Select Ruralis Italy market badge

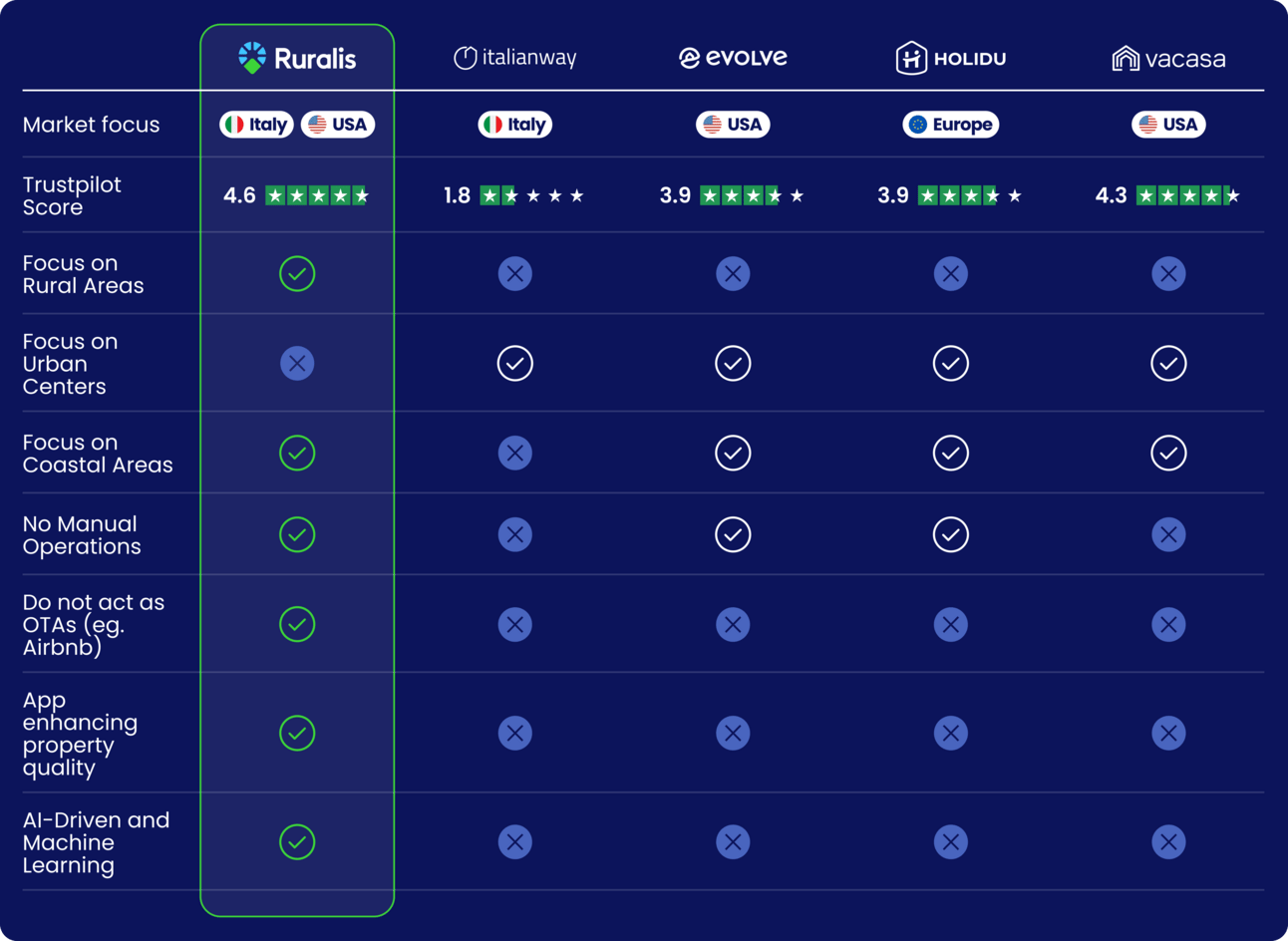point(256,125)
